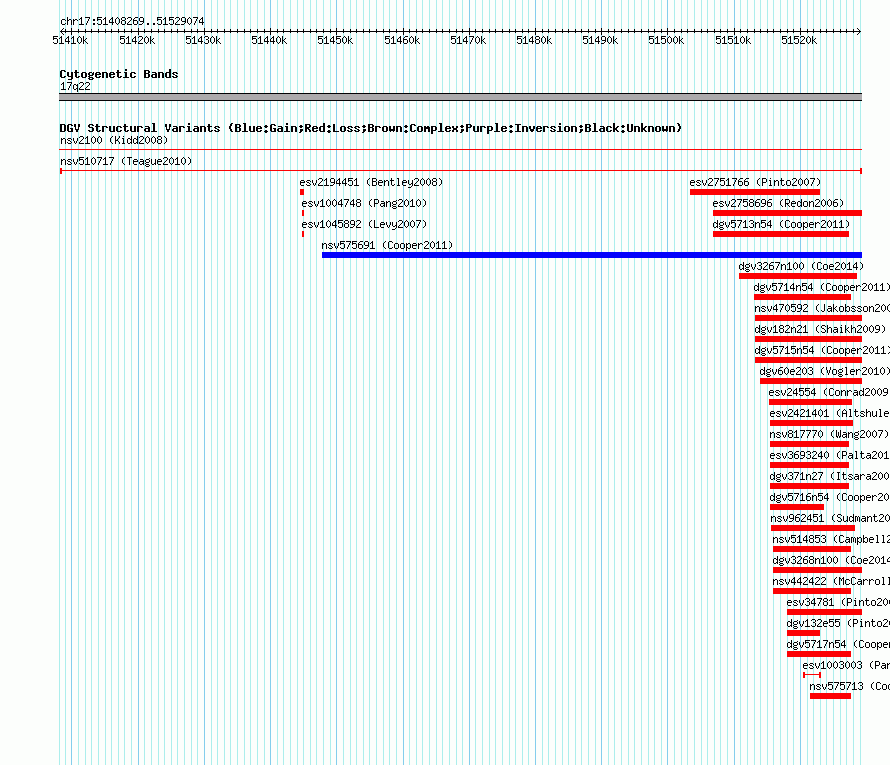
Task: Click the nsv470592 variant label
Action: 822,308
